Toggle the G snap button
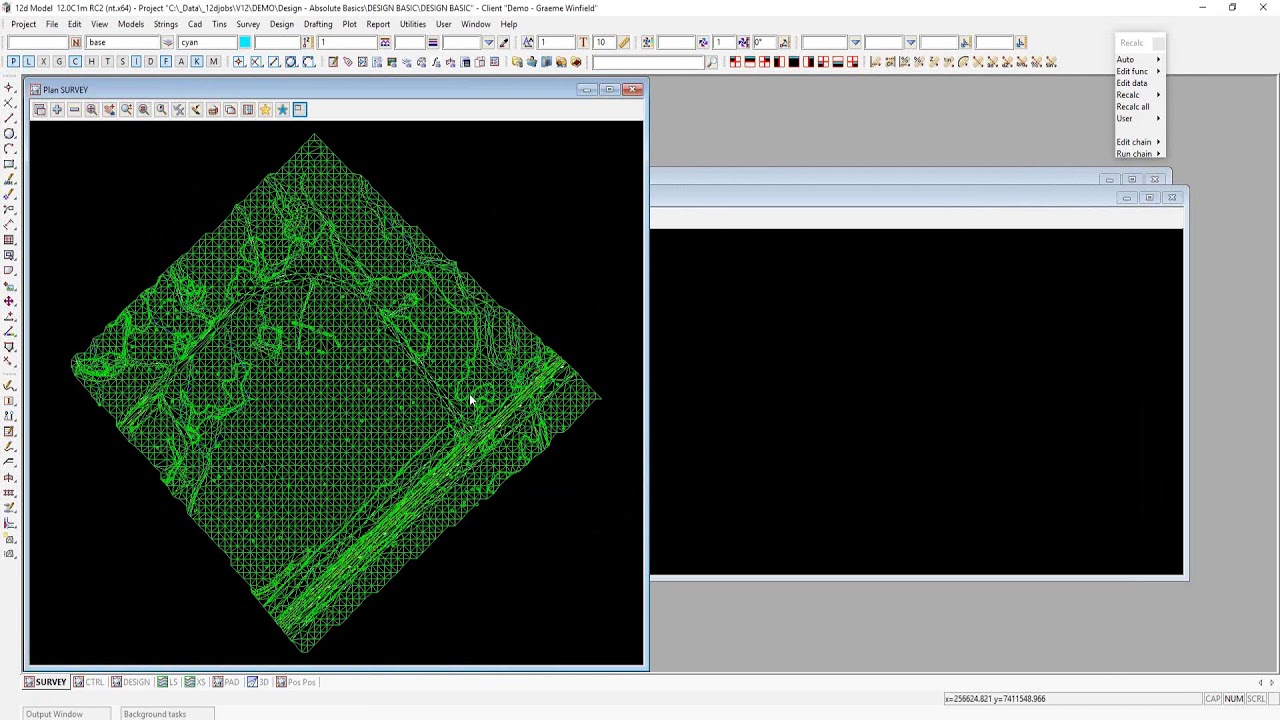 59,62
